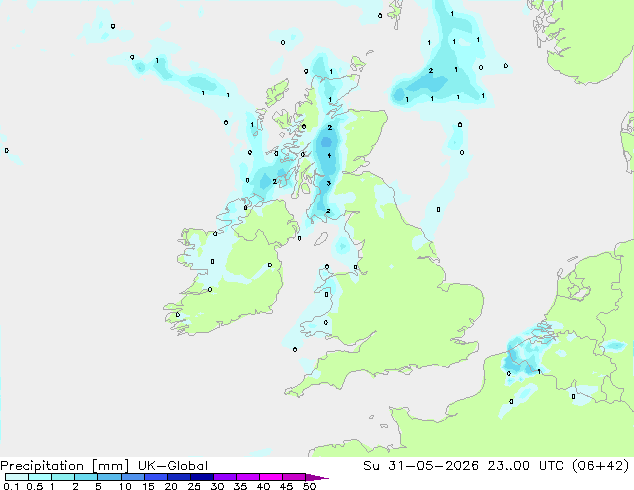
Task: Click the legend scale label "50"
Action: [x=309, y=486]
